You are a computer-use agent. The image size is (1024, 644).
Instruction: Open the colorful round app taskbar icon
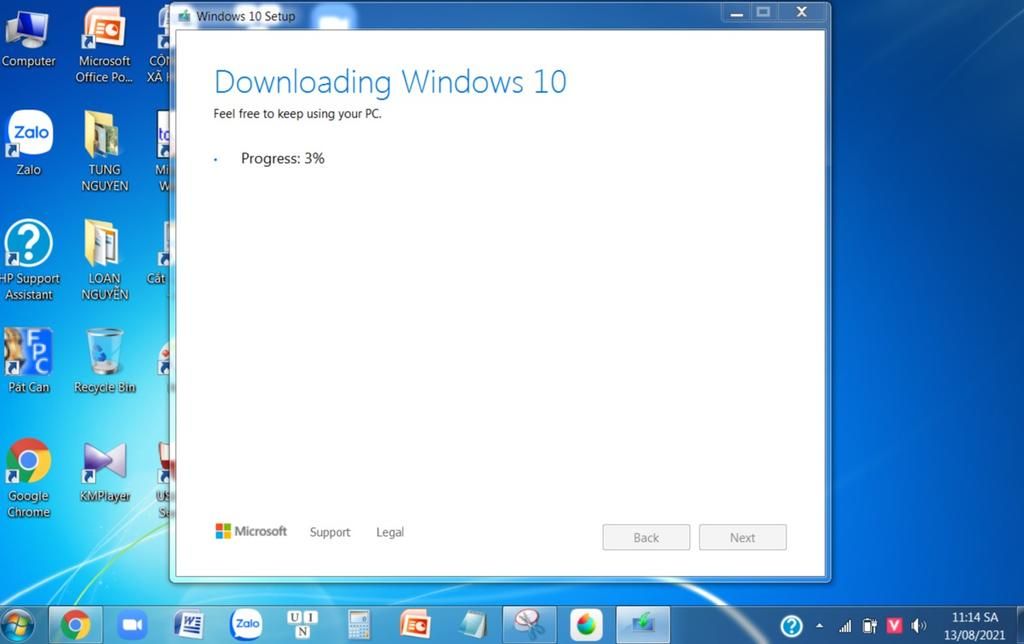click(586, 625)
